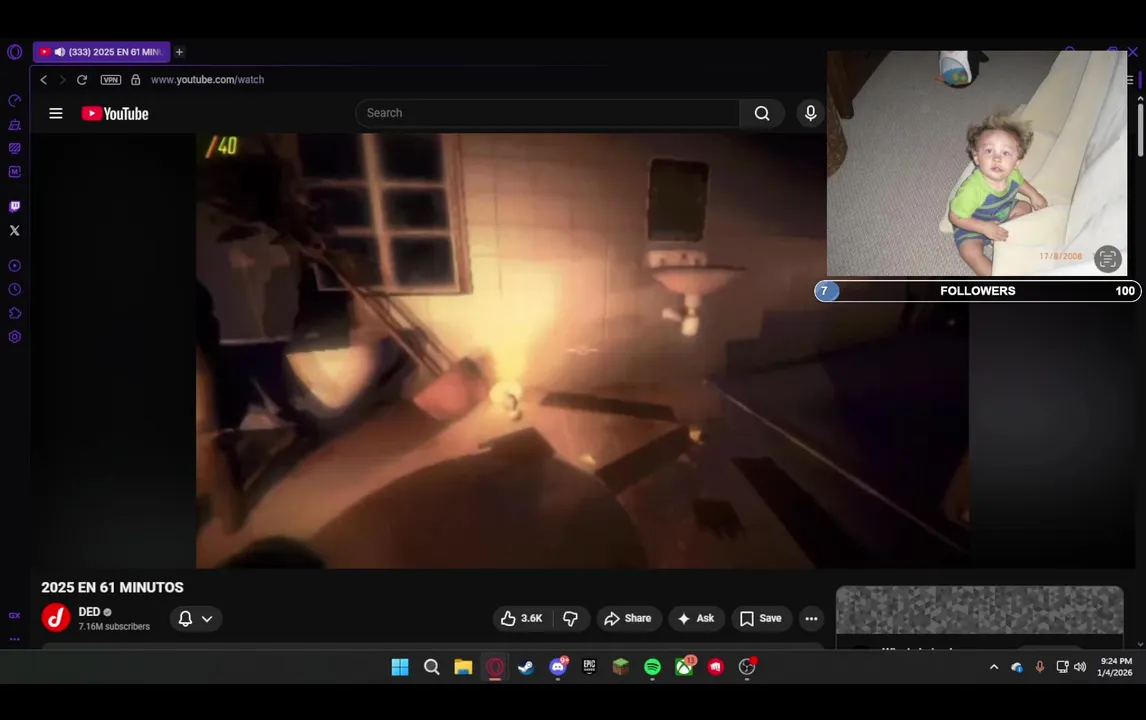The width and height of the screenshot is (1146, 720).
Task: Click the microphone tray indicator
Action: [x=1039, y=667]
